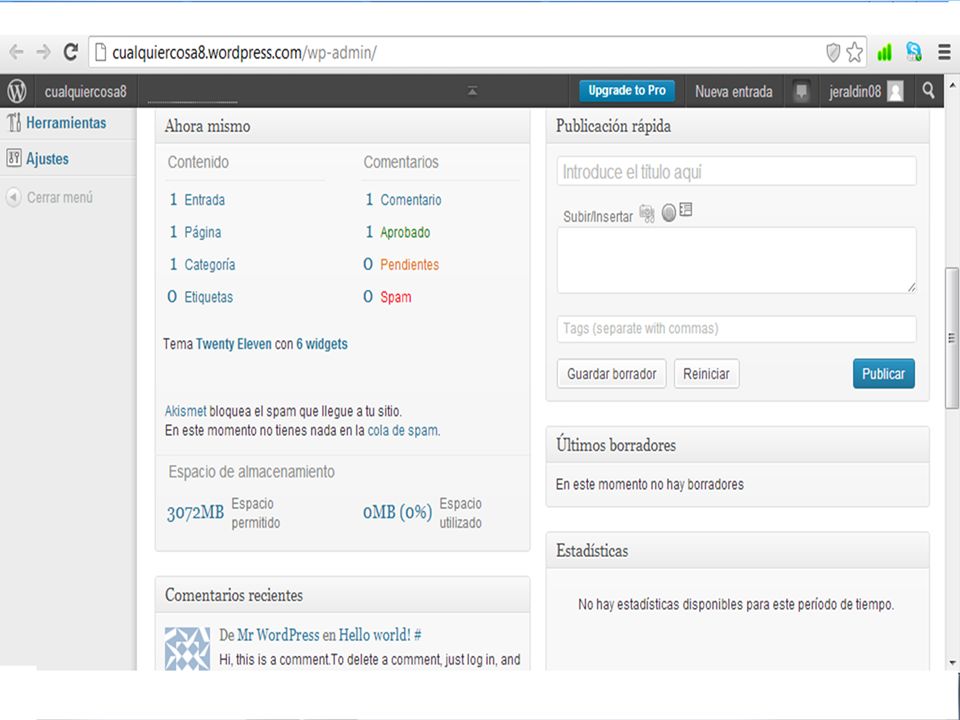The image size is (960, 720).
Task: Click the collapse arrow in admin bar center
Action: (x=472, y=91)
